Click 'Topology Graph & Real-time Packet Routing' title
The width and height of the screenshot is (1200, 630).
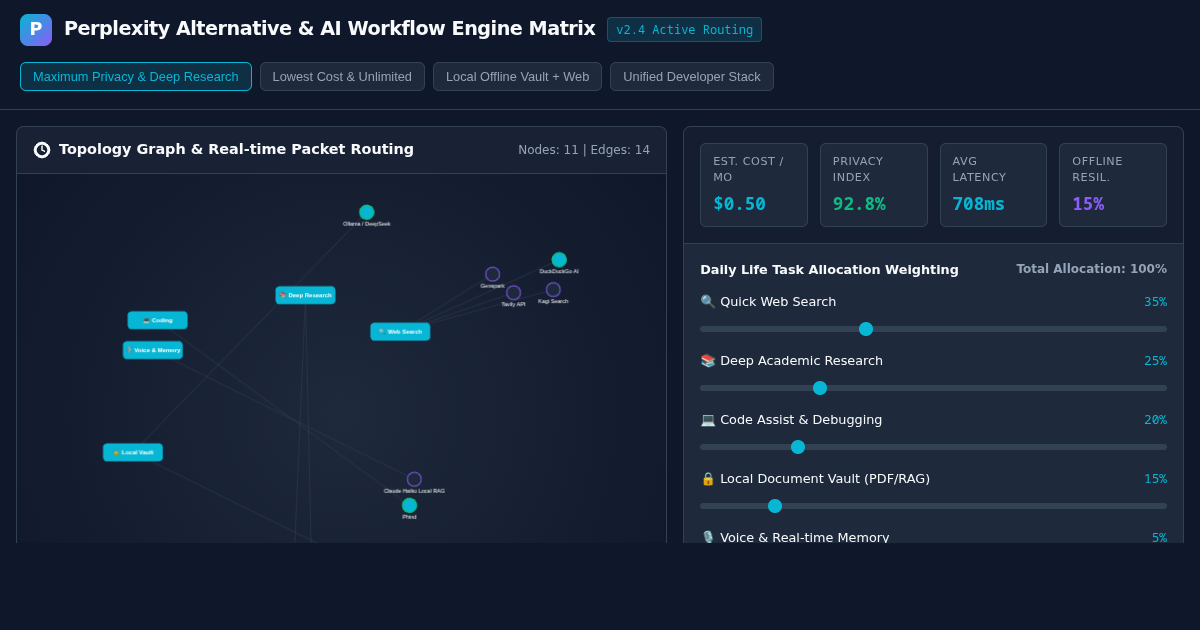click(236, 149)
